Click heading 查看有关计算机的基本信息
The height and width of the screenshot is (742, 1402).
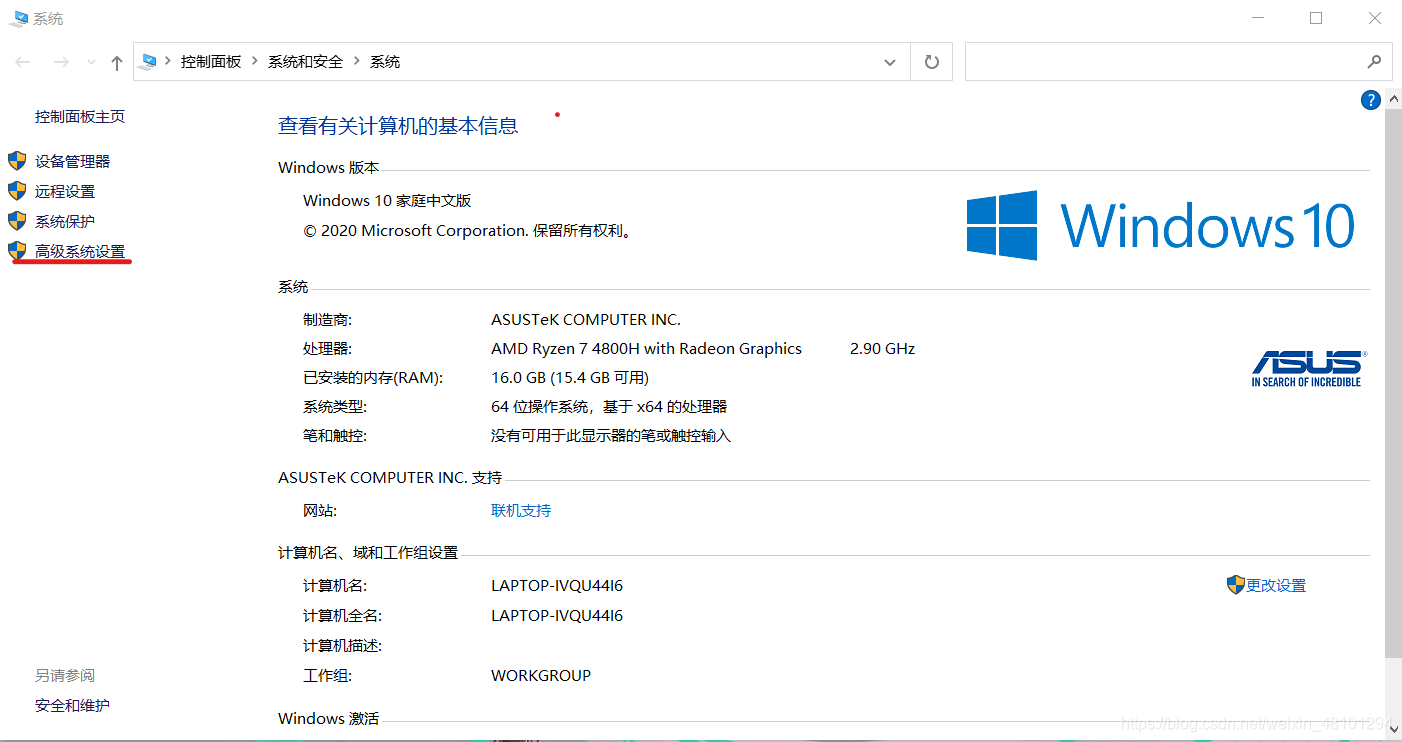398,126
